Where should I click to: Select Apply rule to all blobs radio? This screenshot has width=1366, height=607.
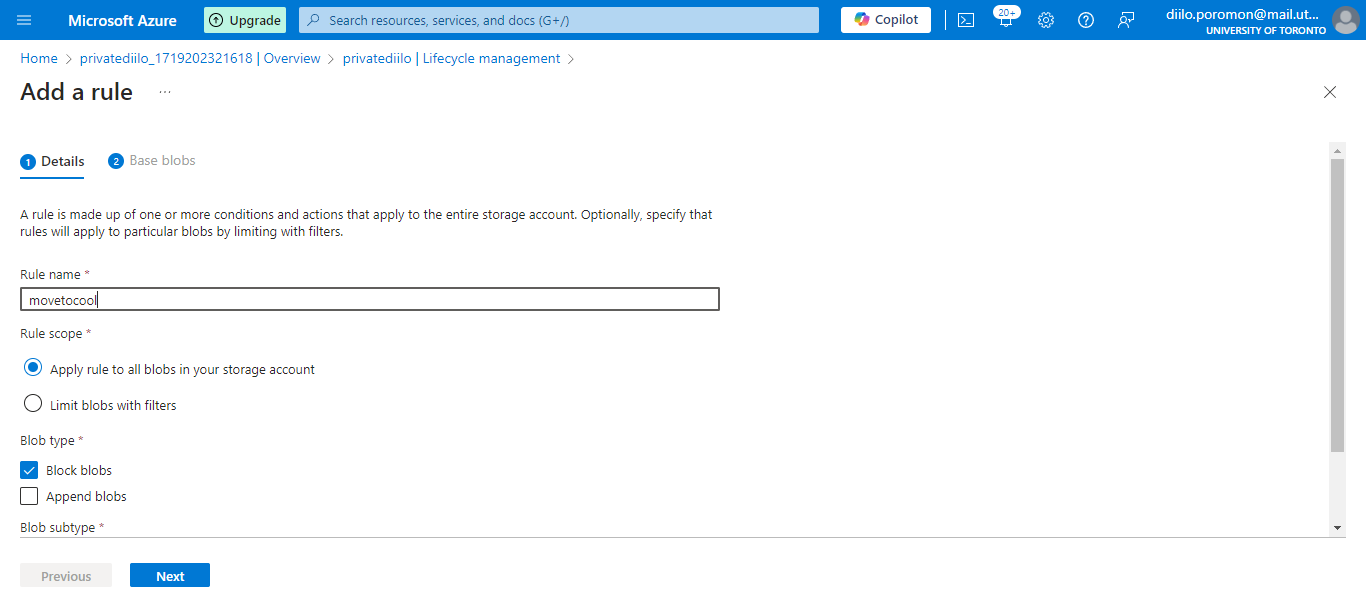33,368
